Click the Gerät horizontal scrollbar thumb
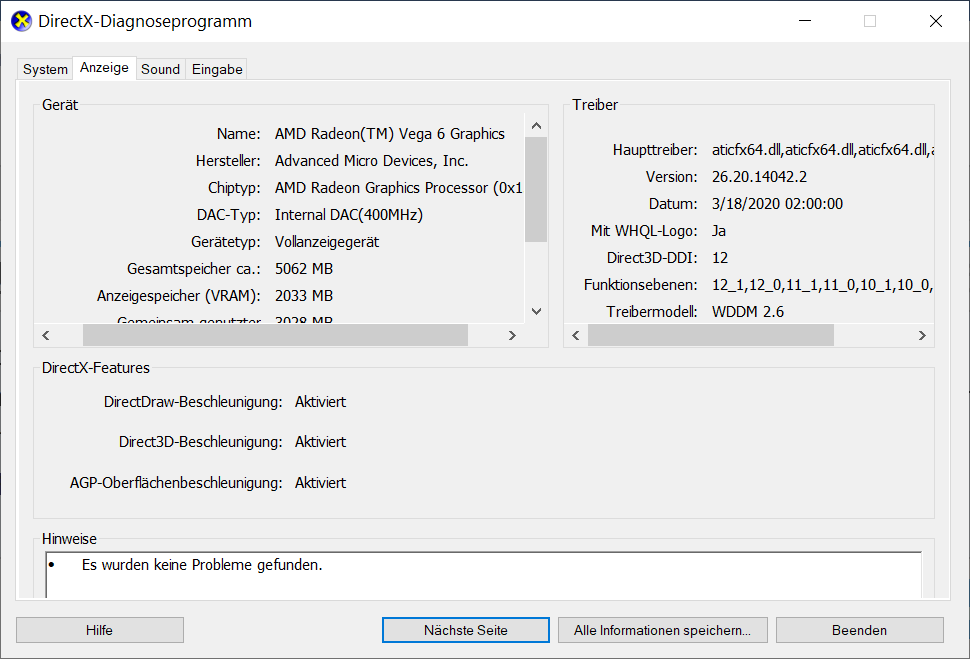Viewport: 970px width, 659px height. (275, 335)
